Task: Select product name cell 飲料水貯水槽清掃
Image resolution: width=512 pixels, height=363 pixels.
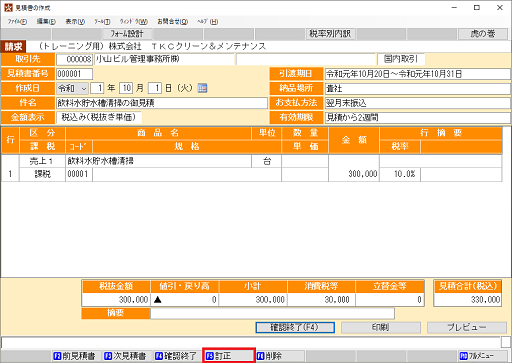Action: [x=158, y=161]
